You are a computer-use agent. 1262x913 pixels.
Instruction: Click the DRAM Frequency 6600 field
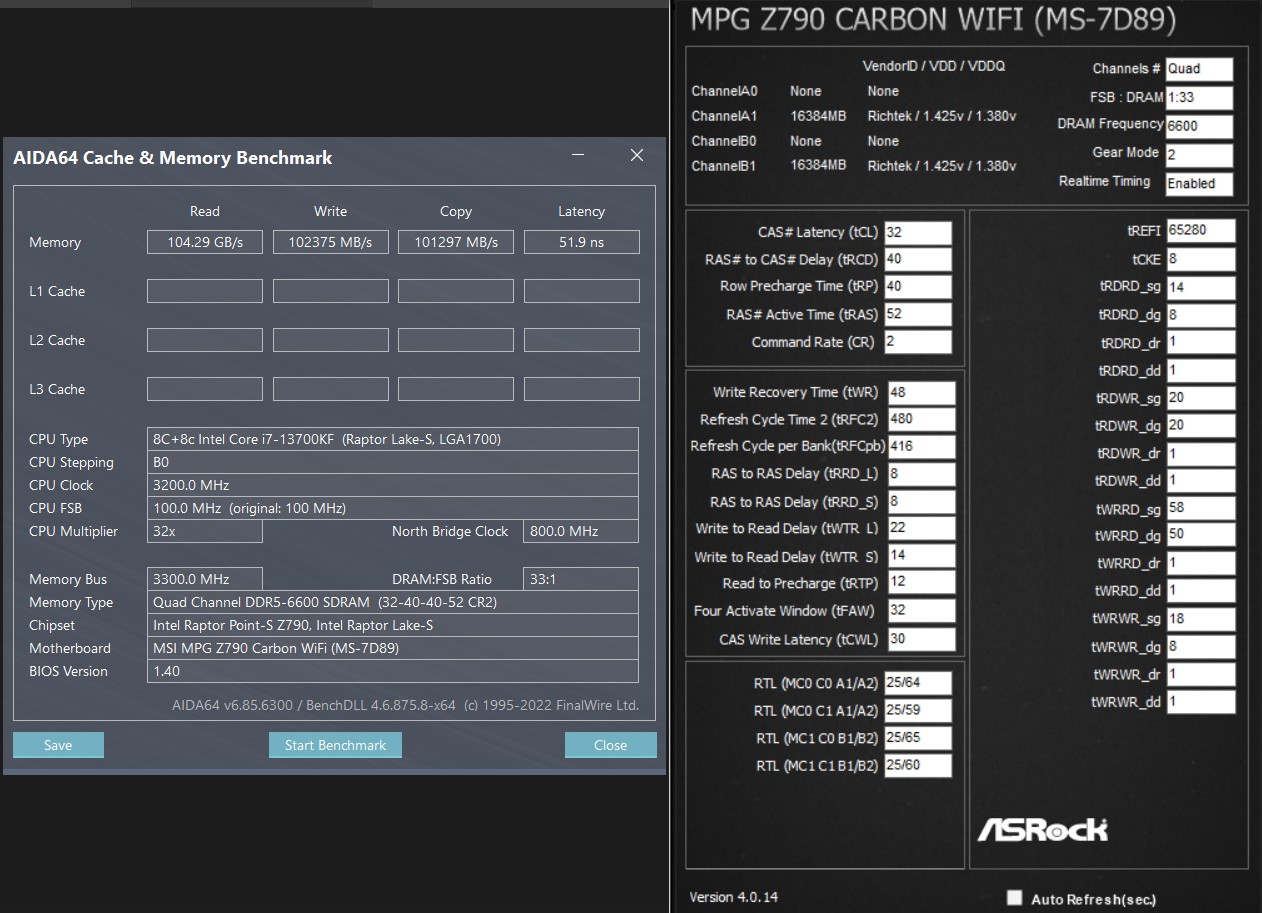point(1199,126)
